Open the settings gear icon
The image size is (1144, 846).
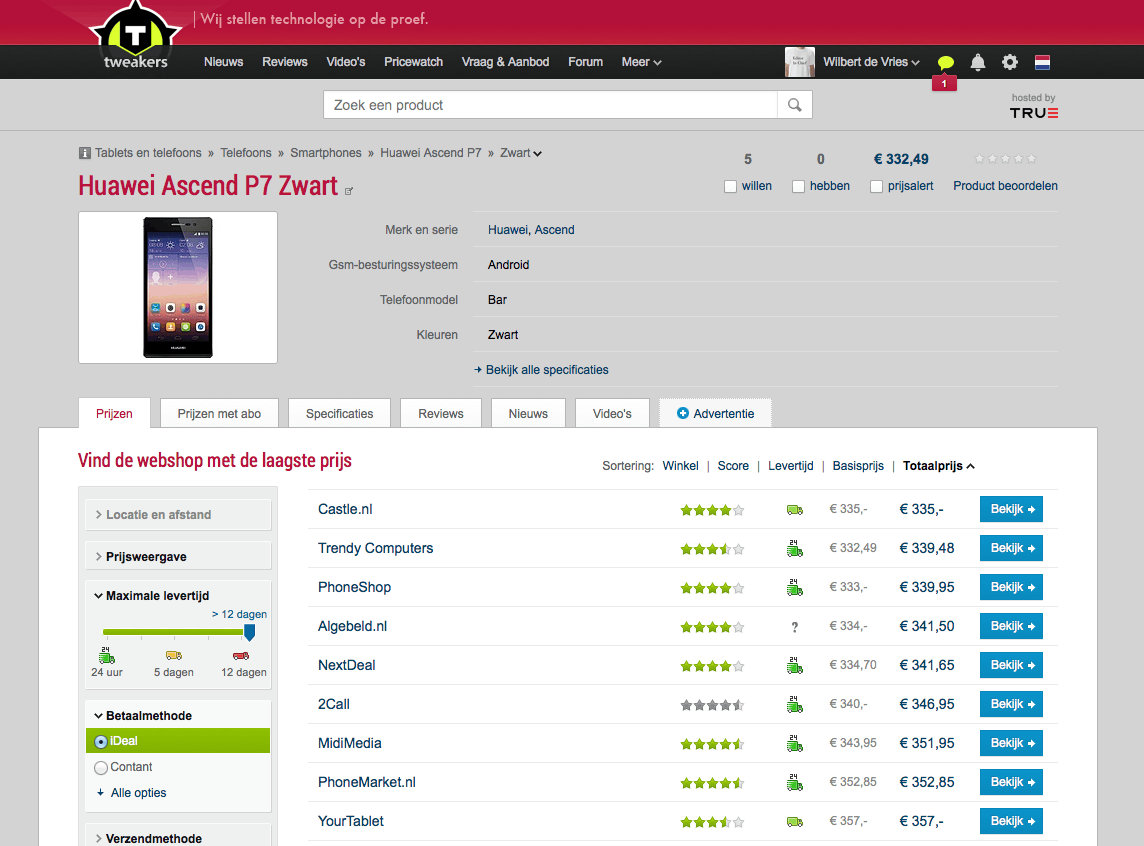[x=1010, y=61]
